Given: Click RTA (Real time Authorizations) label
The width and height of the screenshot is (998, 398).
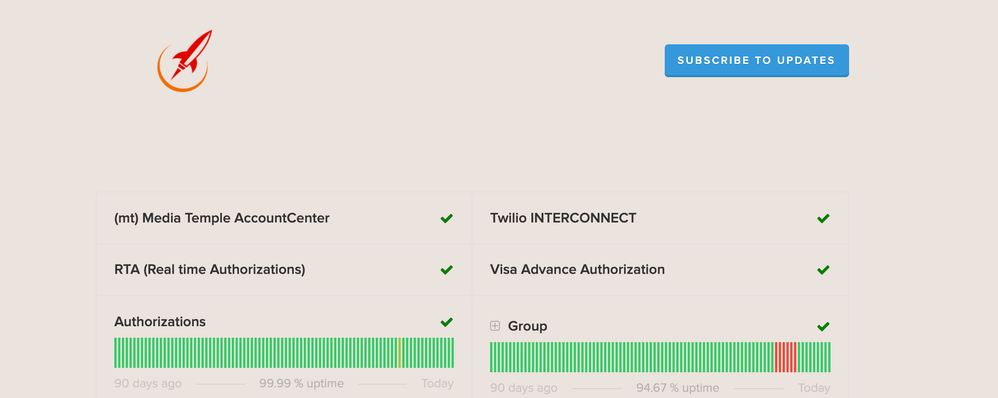Looking at the screenshot, I should [209, 270].
